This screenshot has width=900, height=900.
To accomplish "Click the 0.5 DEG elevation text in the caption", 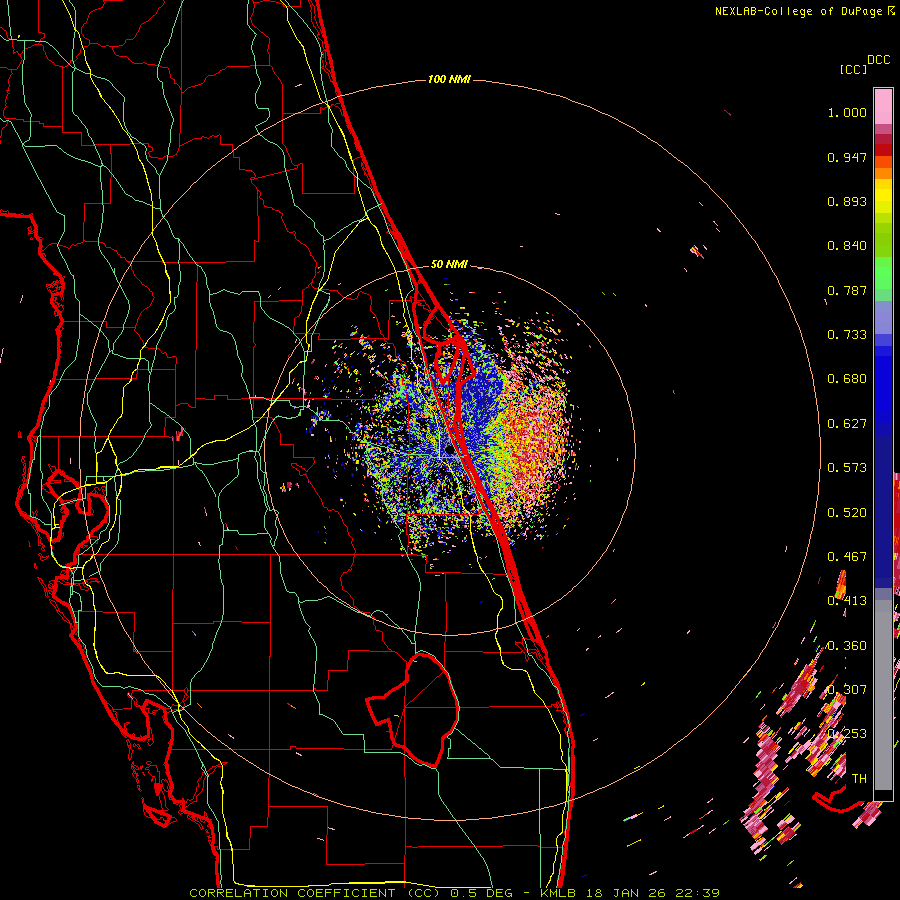I will [x=484, y=893].
